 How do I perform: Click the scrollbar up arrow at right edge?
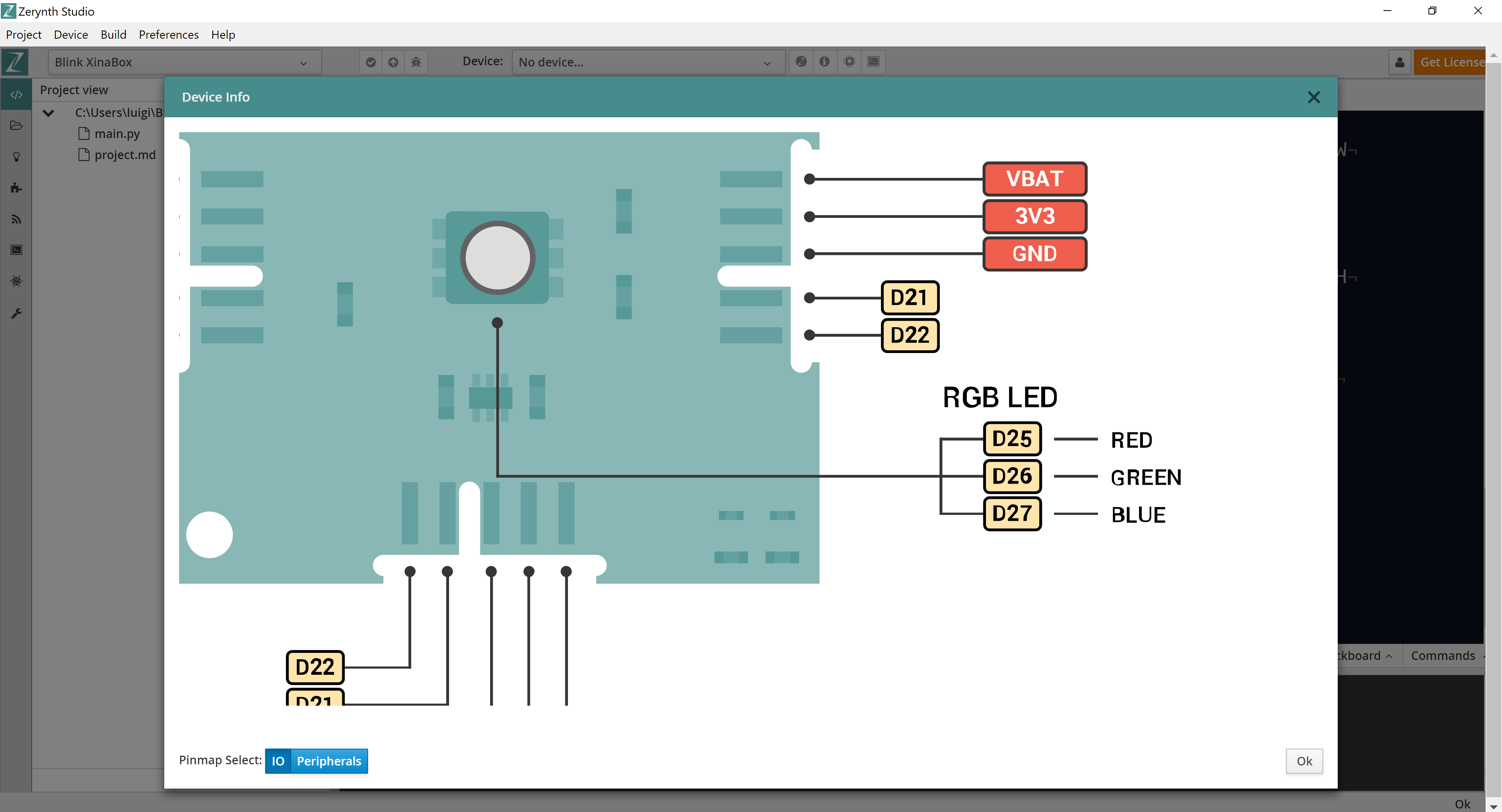[1493, 56]
